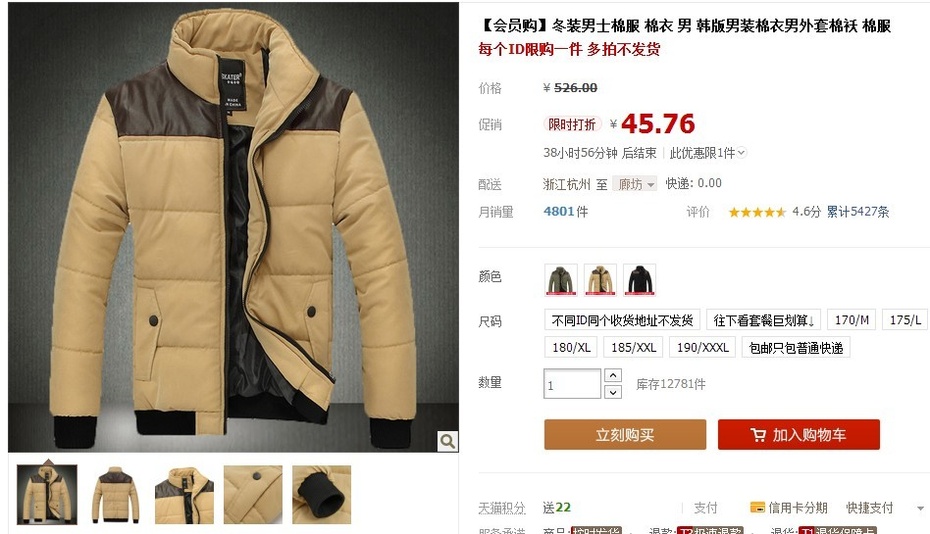Screen dimensions: 930x534
Task: Select the khaki jacket color swatch
Action: point(600,279)
